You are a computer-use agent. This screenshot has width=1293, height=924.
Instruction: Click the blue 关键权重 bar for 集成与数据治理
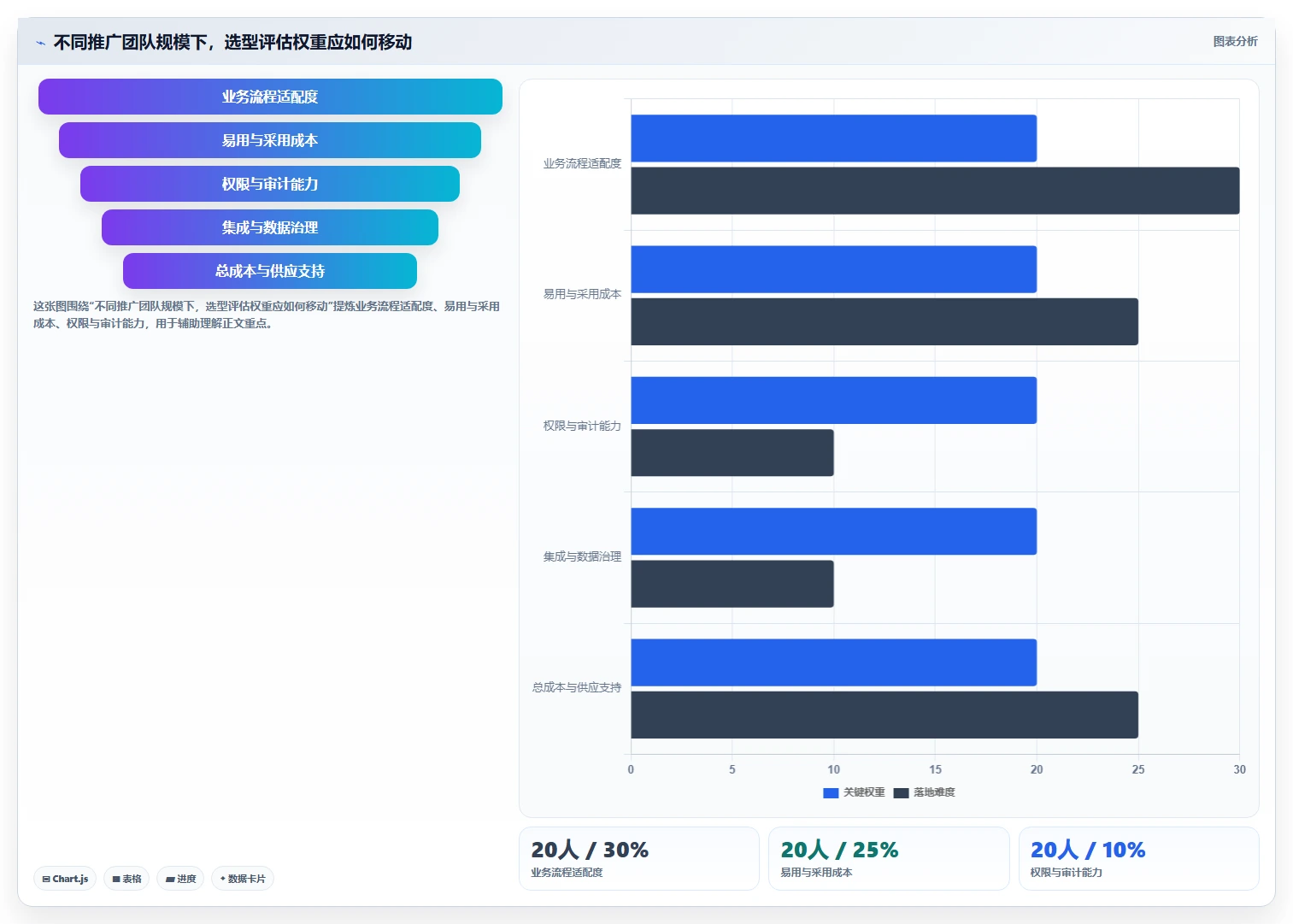[x=834, y=532]
